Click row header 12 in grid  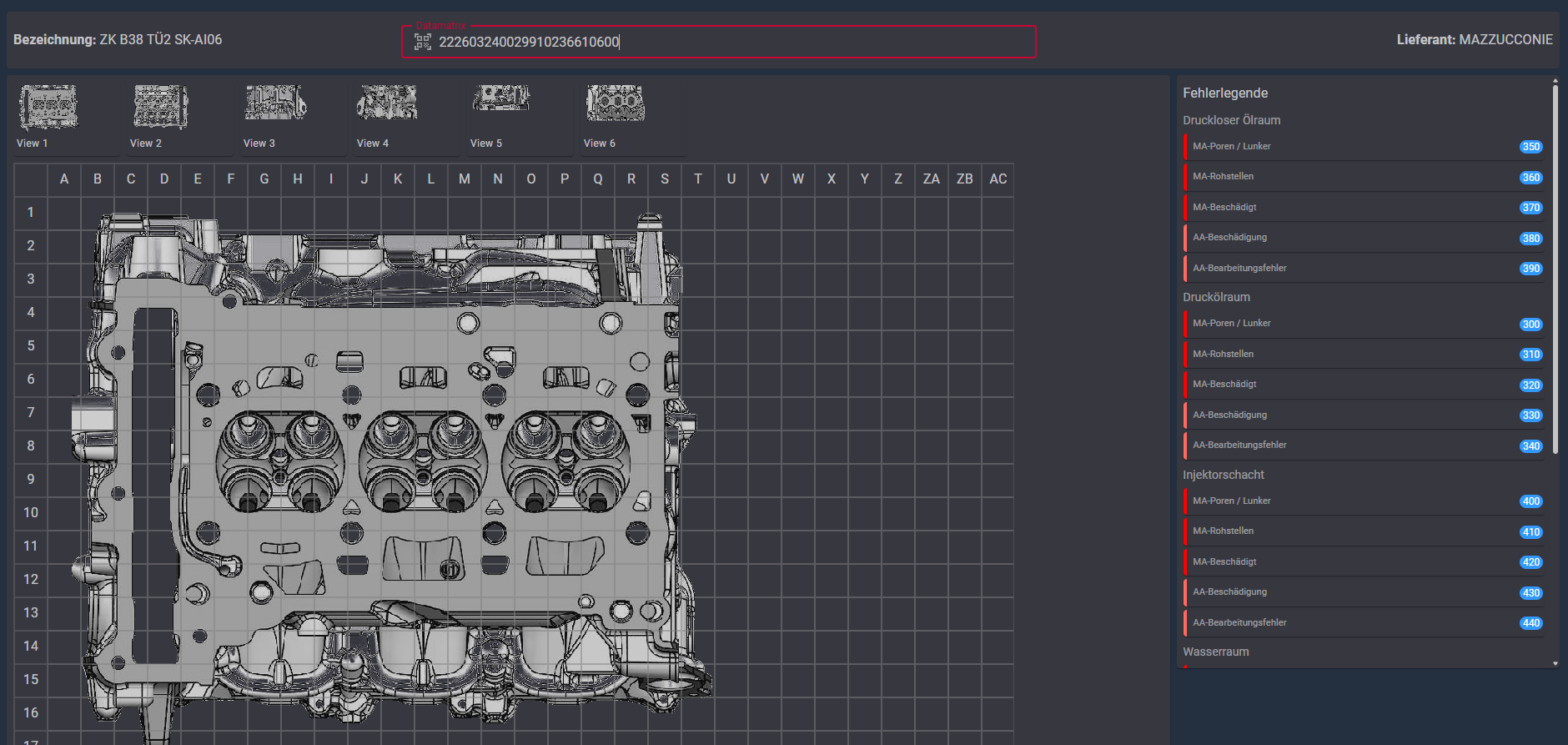31,580
